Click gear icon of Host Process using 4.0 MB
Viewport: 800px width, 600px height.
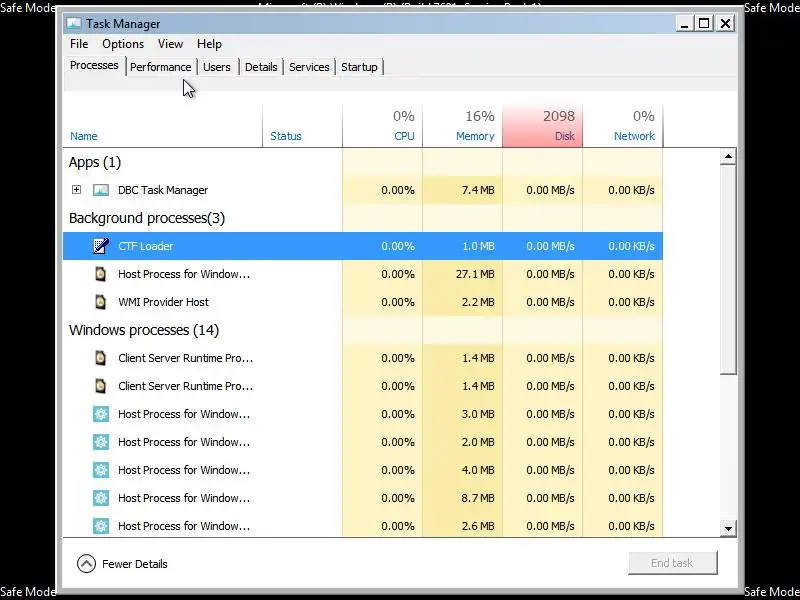coord(101,470)
